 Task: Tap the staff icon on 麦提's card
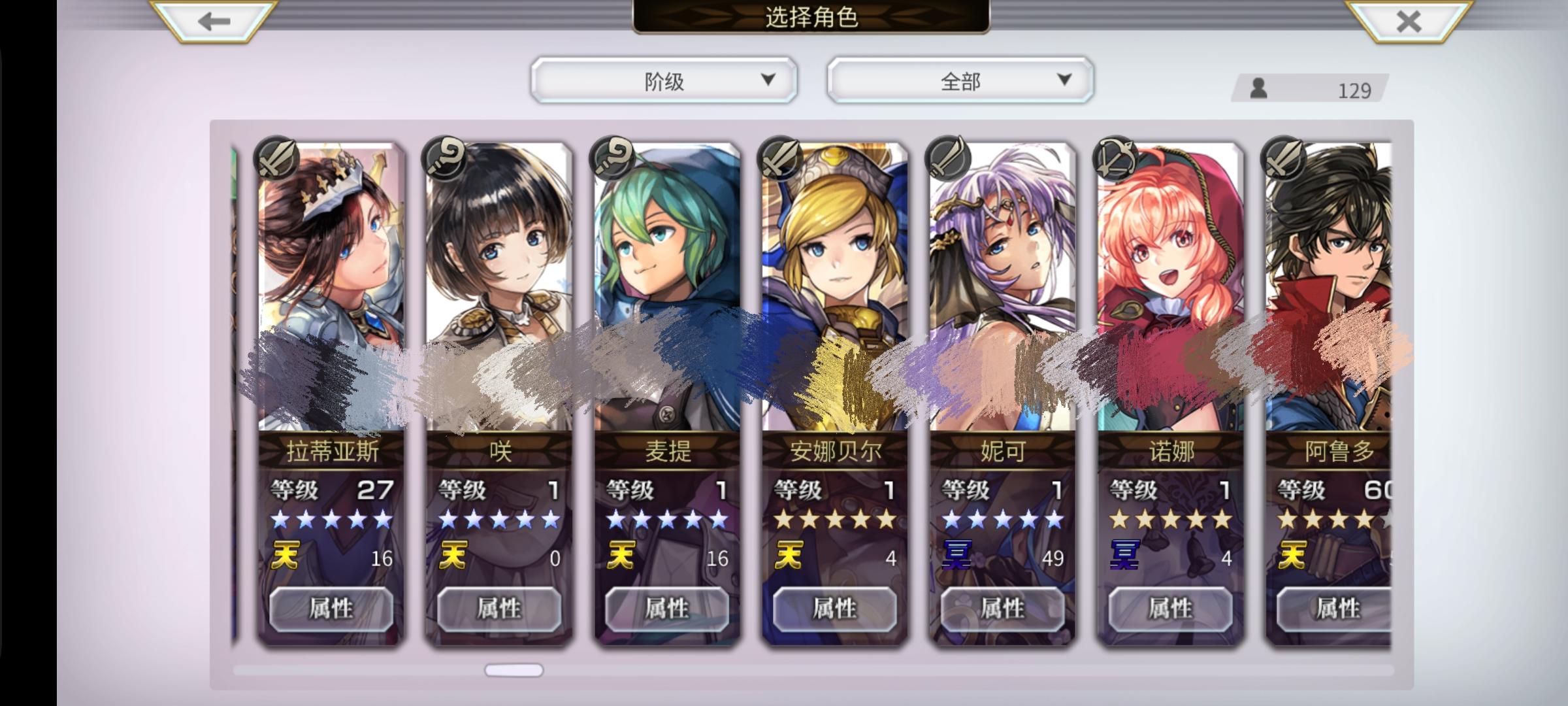tap(612, 158)
